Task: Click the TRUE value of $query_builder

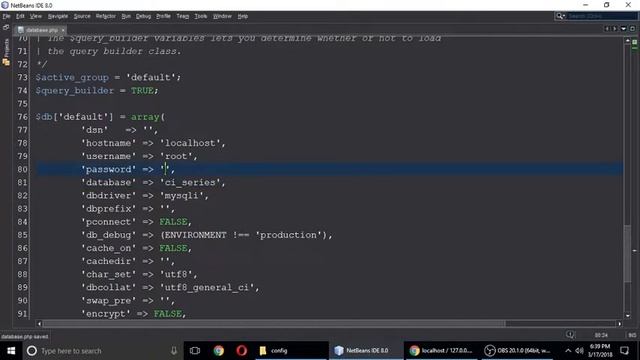Action: coord(142,91)
